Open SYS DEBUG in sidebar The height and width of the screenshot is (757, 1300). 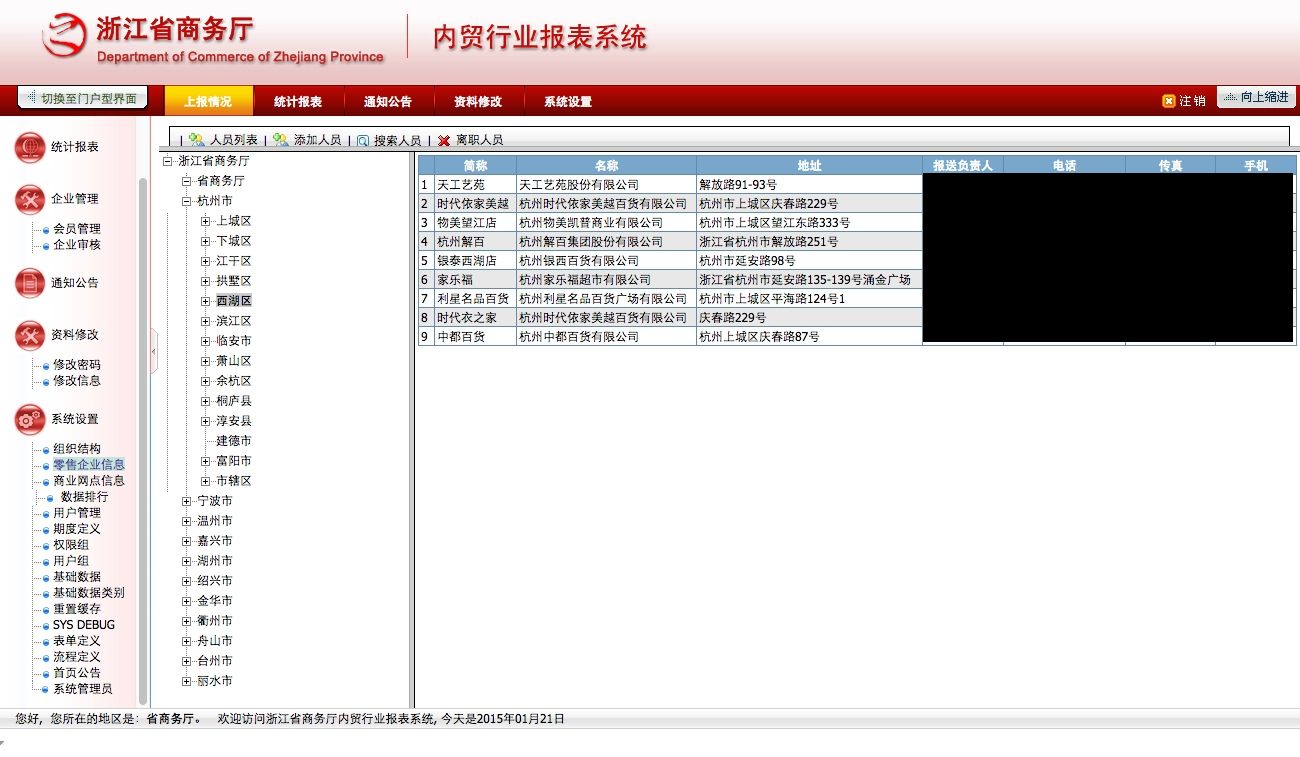click(x=84, y=625)
